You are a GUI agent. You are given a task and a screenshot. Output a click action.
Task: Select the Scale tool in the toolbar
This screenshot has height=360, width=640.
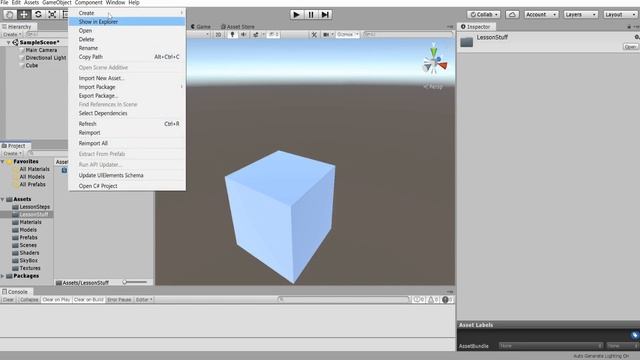pos(52,14)
